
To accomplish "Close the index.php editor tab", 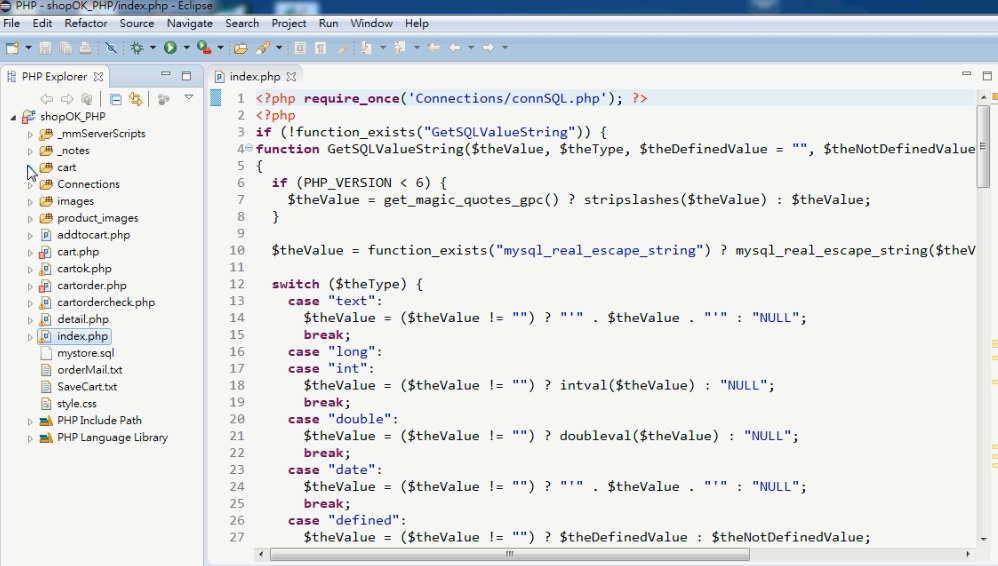I will tap(291, 76).
